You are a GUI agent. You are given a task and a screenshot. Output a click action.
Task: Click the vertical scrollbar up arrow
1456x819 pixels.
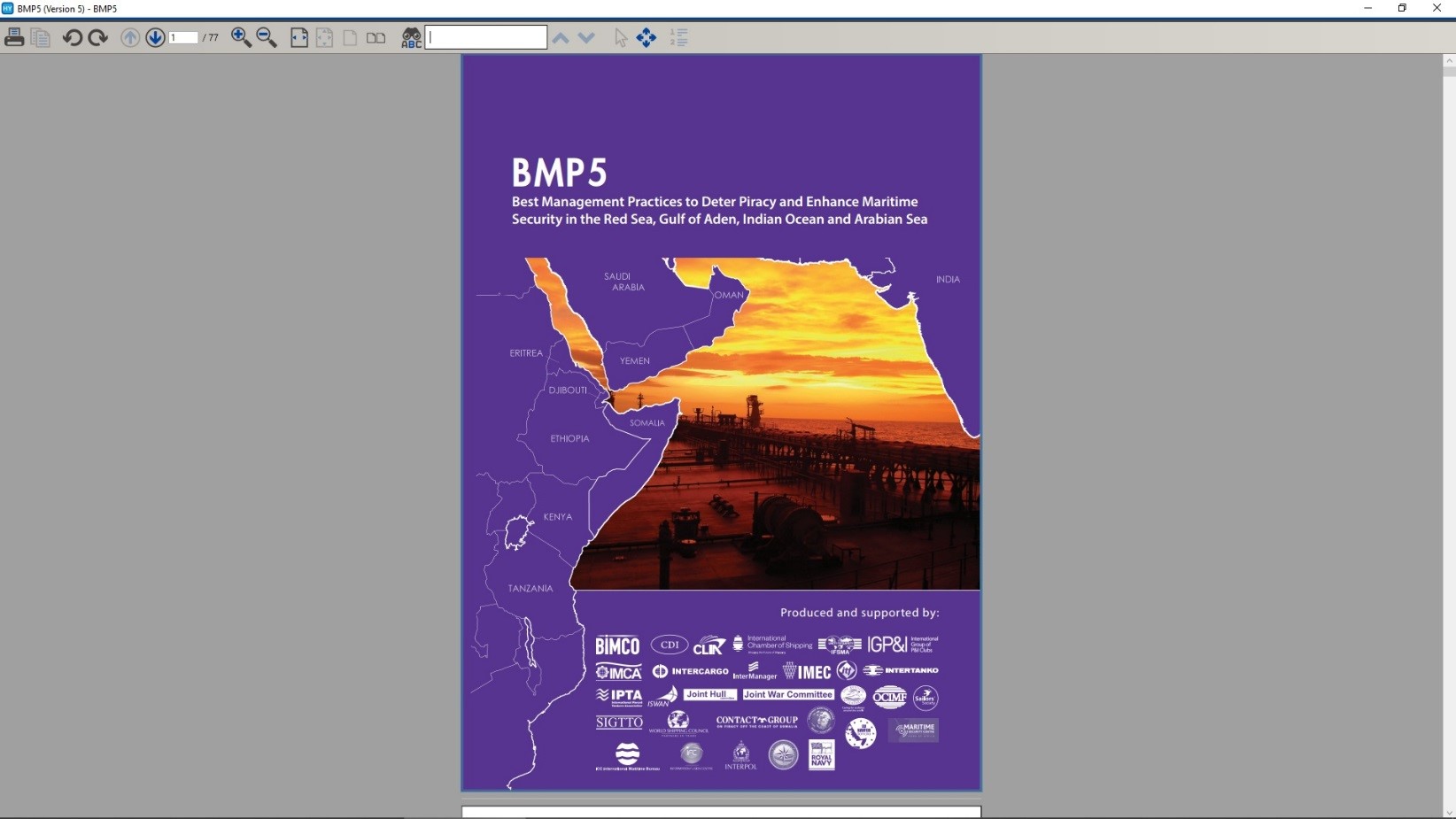click(x=1449, y=61)
